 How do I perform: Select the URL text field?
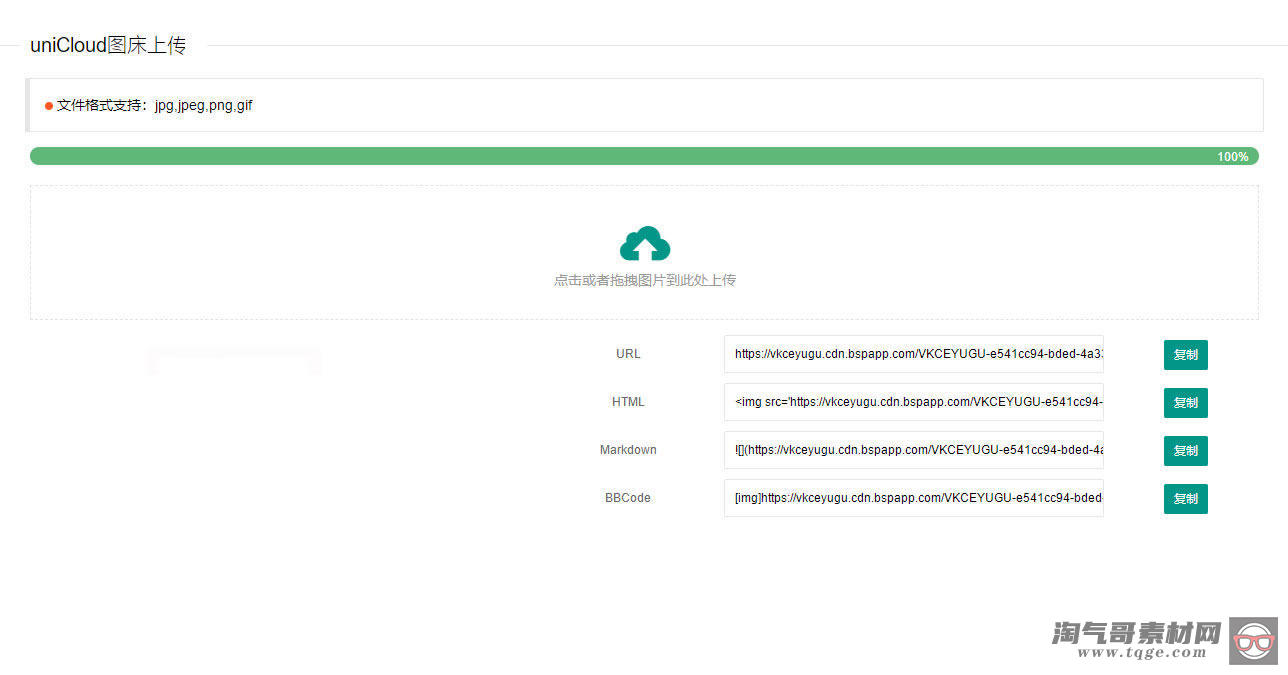(x=913, y=354)
